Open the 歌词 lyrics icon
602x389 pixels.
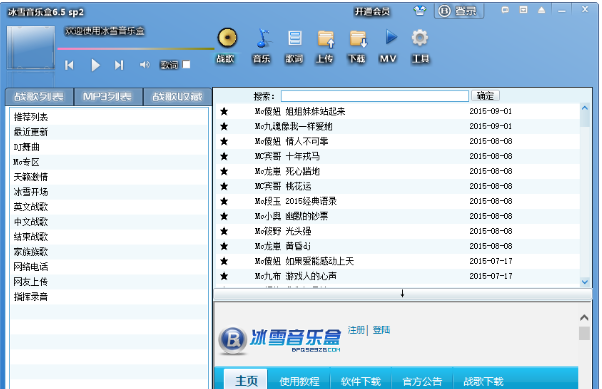[x=294, y=38]
